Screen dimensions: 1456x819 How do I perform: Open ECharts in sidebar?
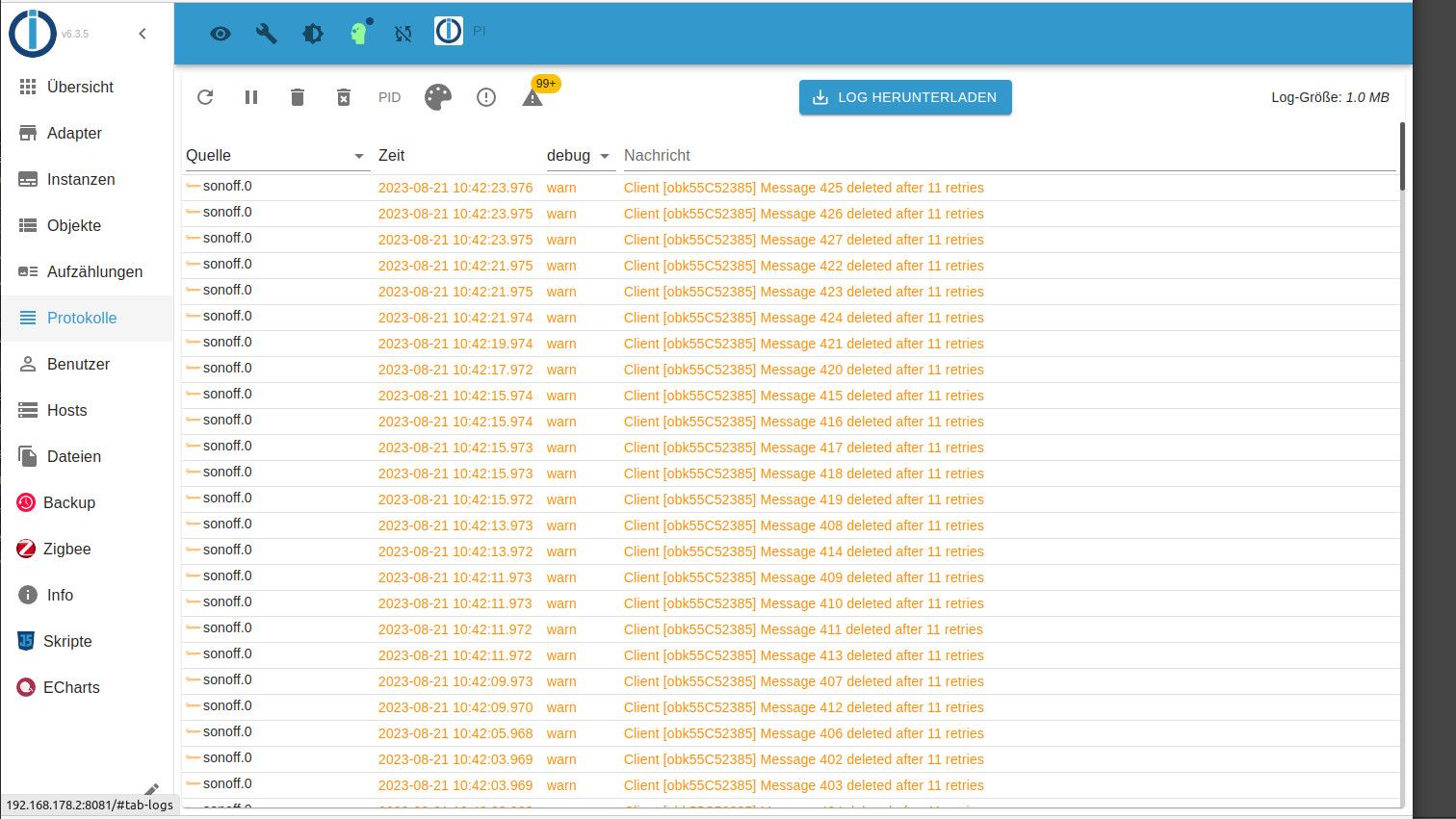87,687
